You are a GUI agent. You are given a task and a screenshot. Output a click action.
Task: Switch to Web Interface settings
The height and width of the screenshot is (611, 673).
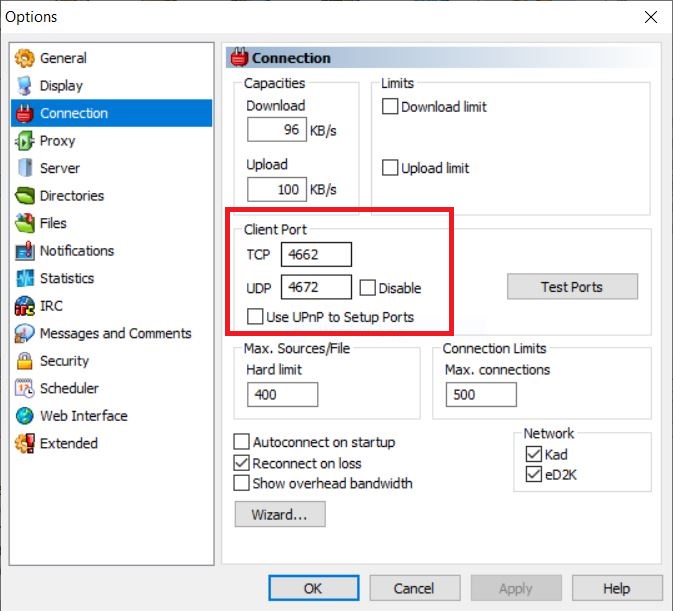(83, 416)
